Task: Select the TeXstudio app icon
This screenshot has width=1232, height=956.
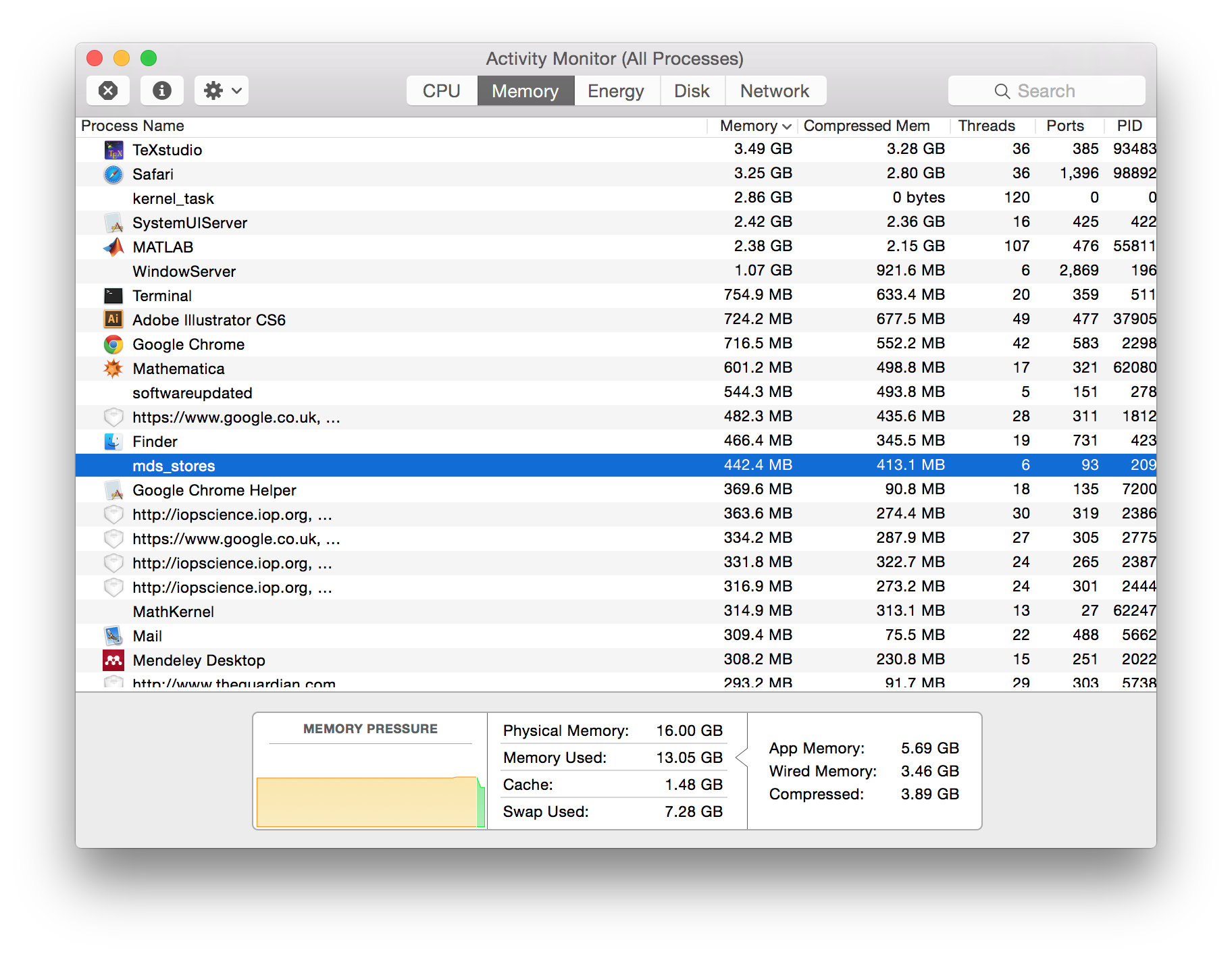Action: click(113, 150)
